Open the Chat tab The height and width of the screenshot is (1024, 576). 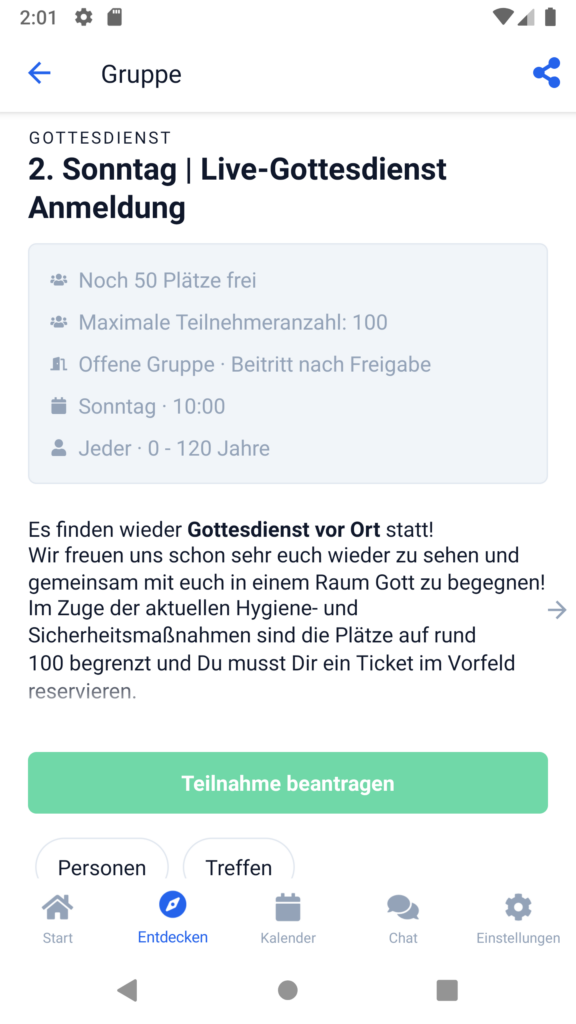pos(403,920)
